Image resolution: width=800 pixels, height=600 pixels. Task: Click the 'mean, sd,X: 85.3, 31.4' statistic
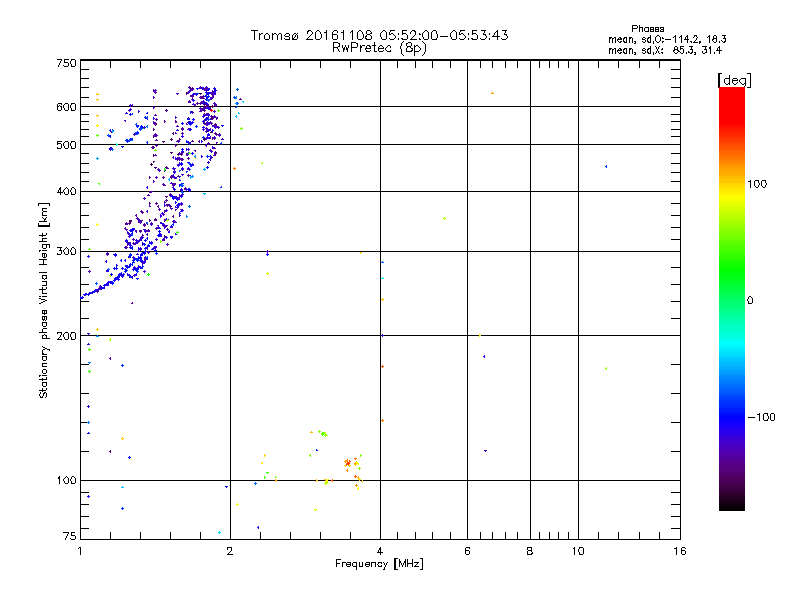[665, 50]
